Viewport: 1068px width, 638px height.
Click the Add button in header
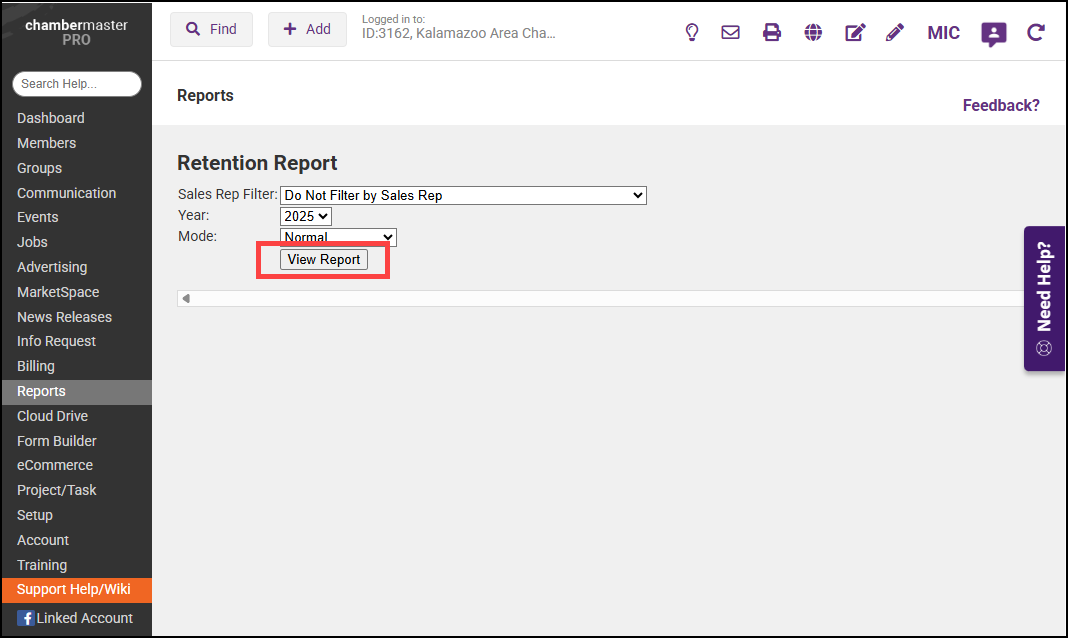307,30
